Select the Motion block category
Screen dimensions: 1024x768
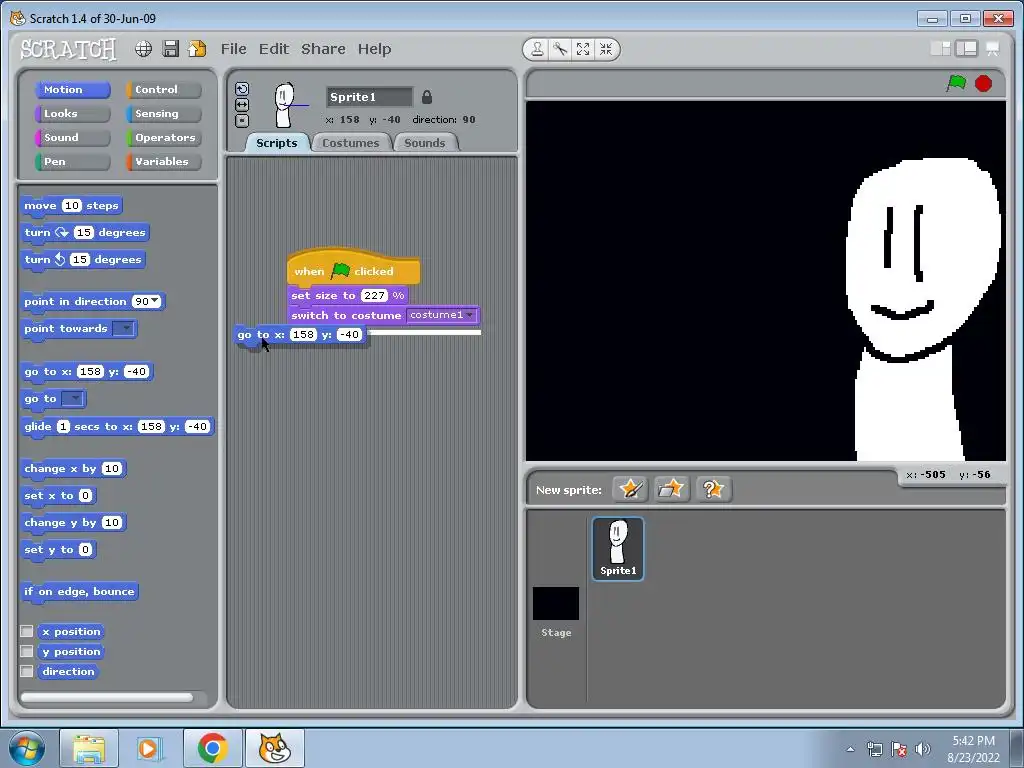click(x=72, y=89)
